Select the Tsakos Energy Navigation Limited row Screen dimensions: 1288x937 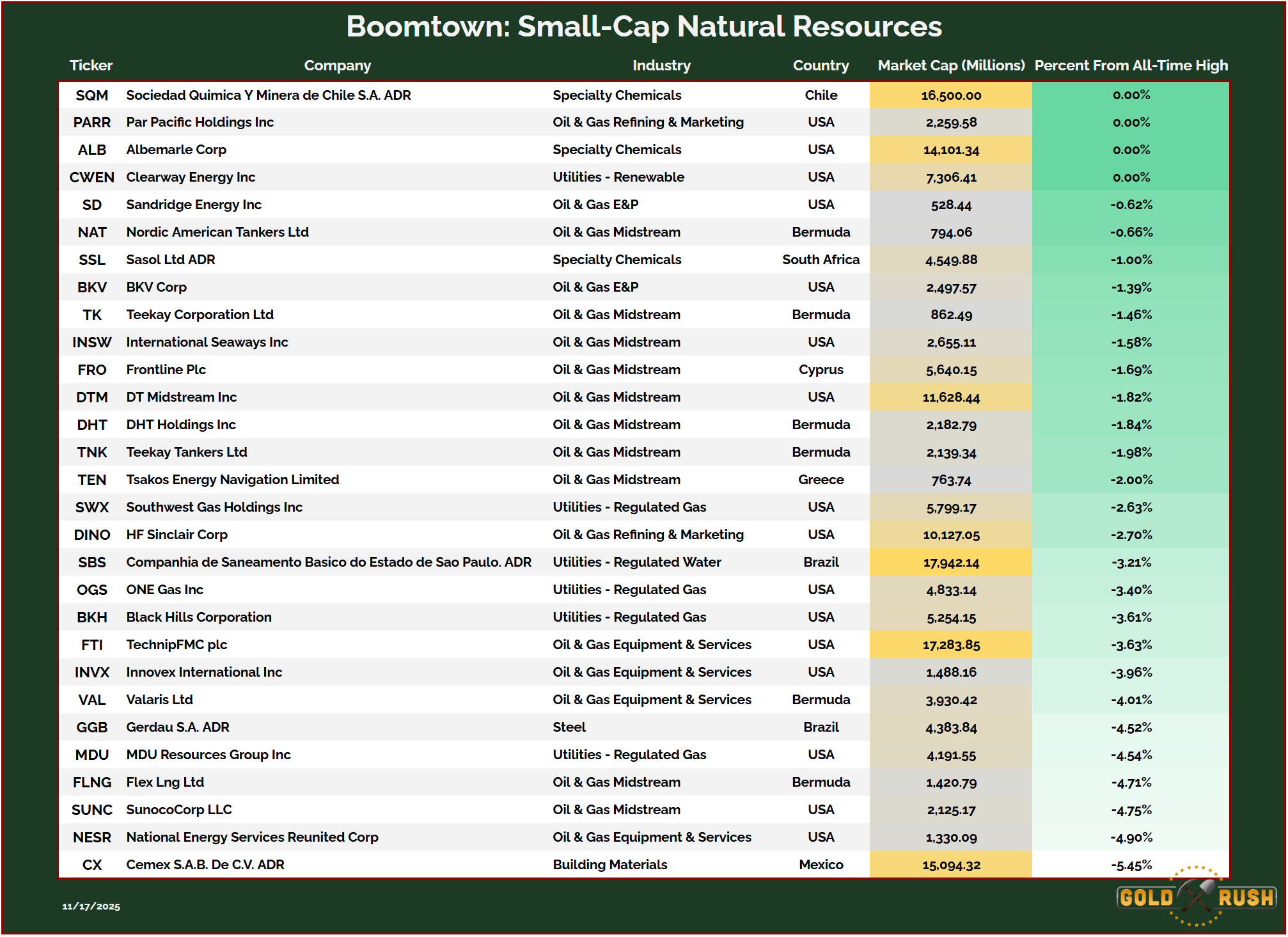click(232, 480)
